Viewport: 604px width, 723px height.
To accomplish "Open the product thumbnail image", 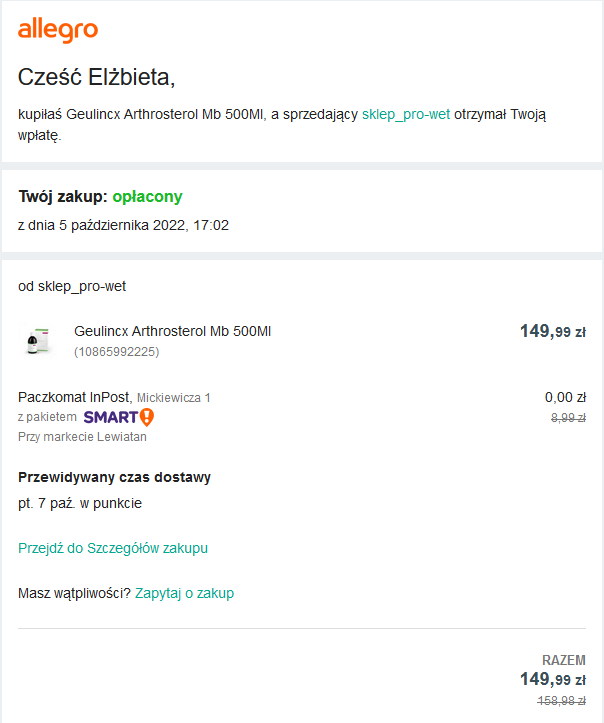I will click(x=40, y=340).
